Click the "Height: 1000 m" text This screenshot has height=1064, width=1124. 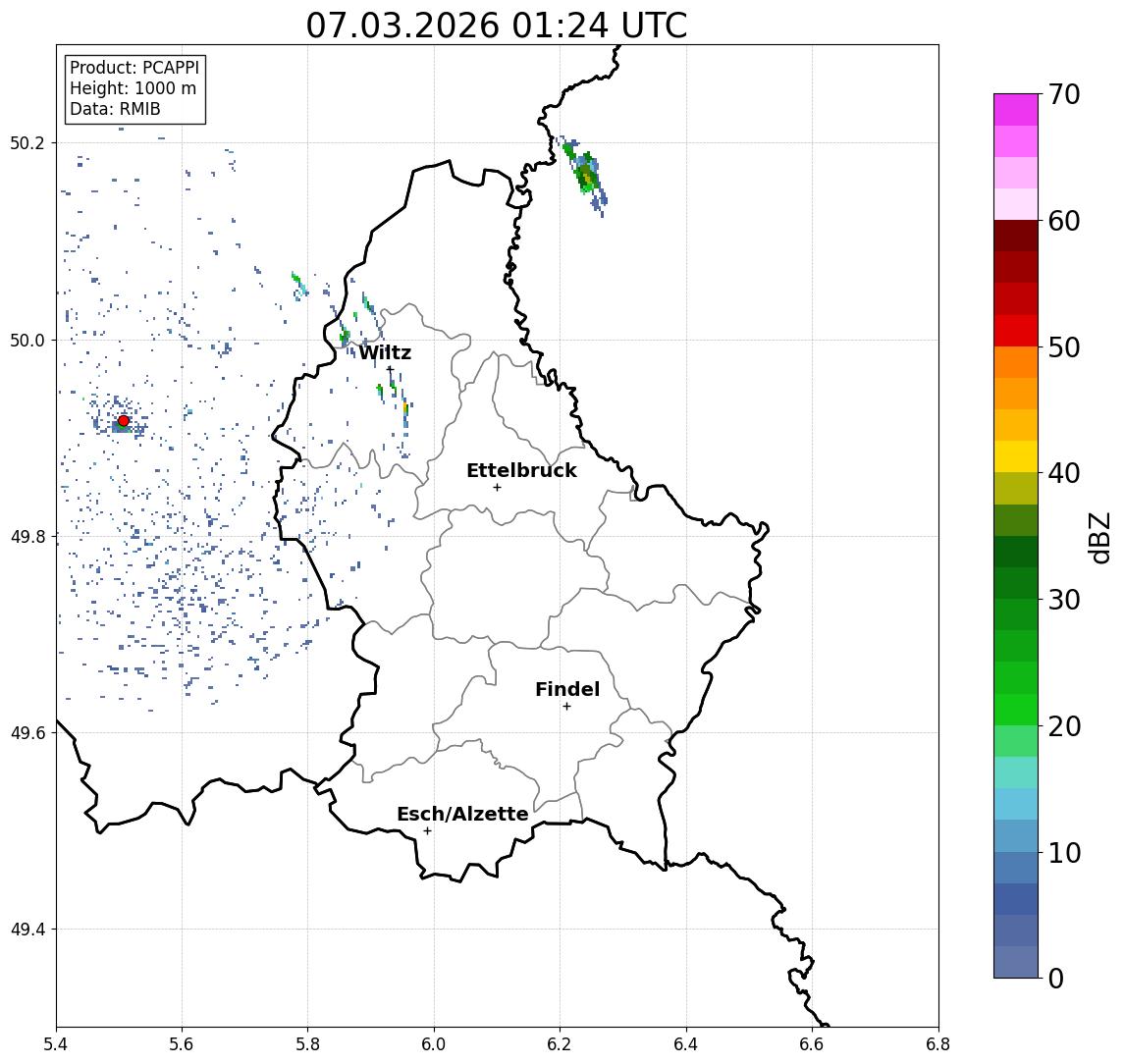pos(133,88)
